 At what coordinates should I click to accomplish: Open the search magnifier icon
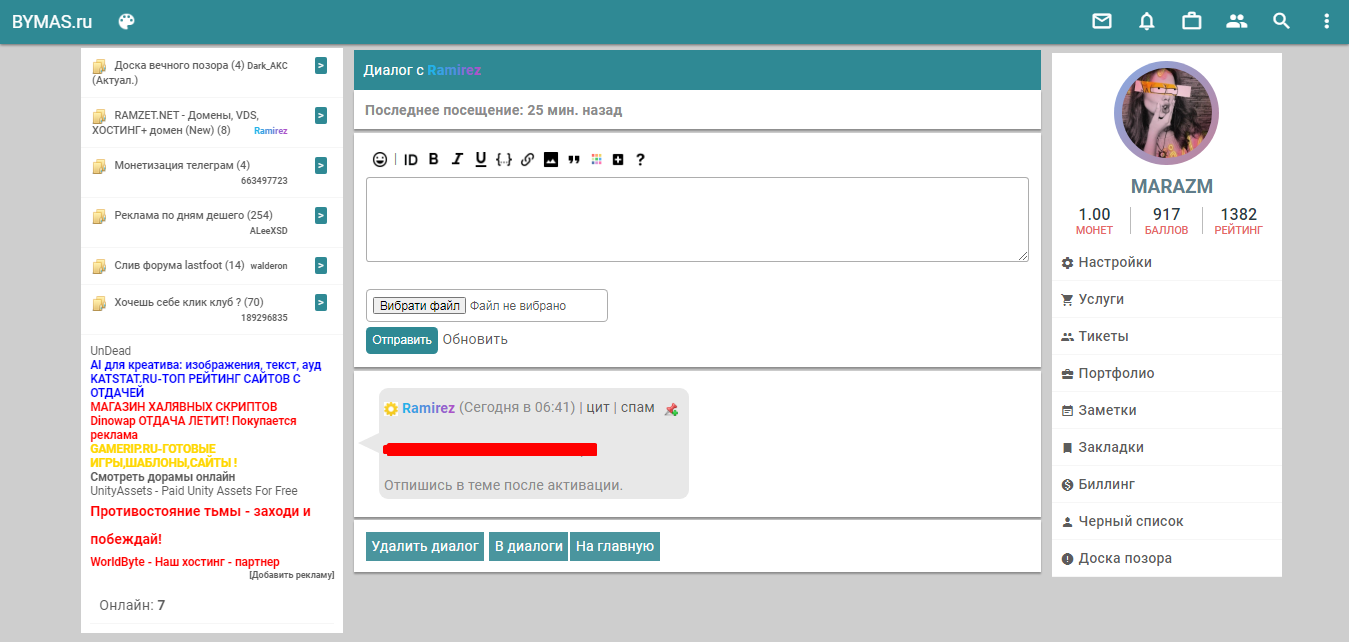[1281, 21]
